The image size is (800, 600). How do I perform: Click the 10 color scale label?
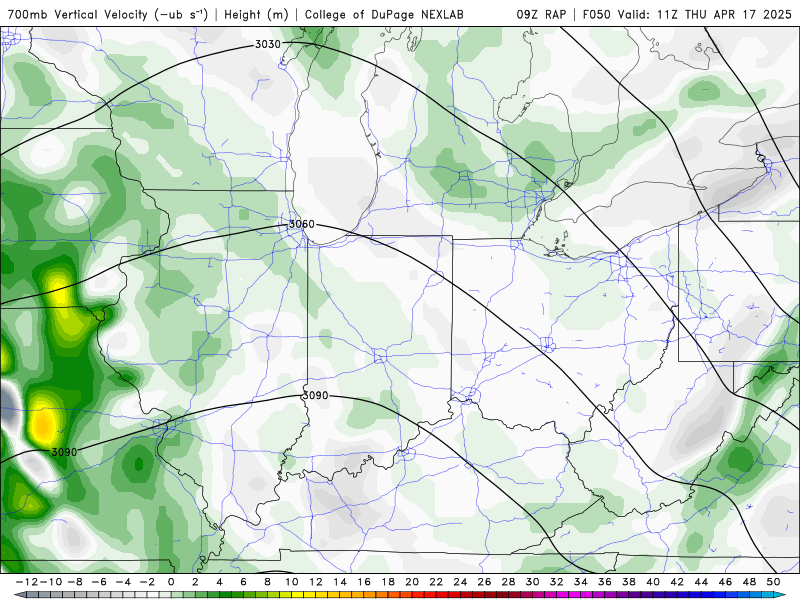(x=291, y=582)
